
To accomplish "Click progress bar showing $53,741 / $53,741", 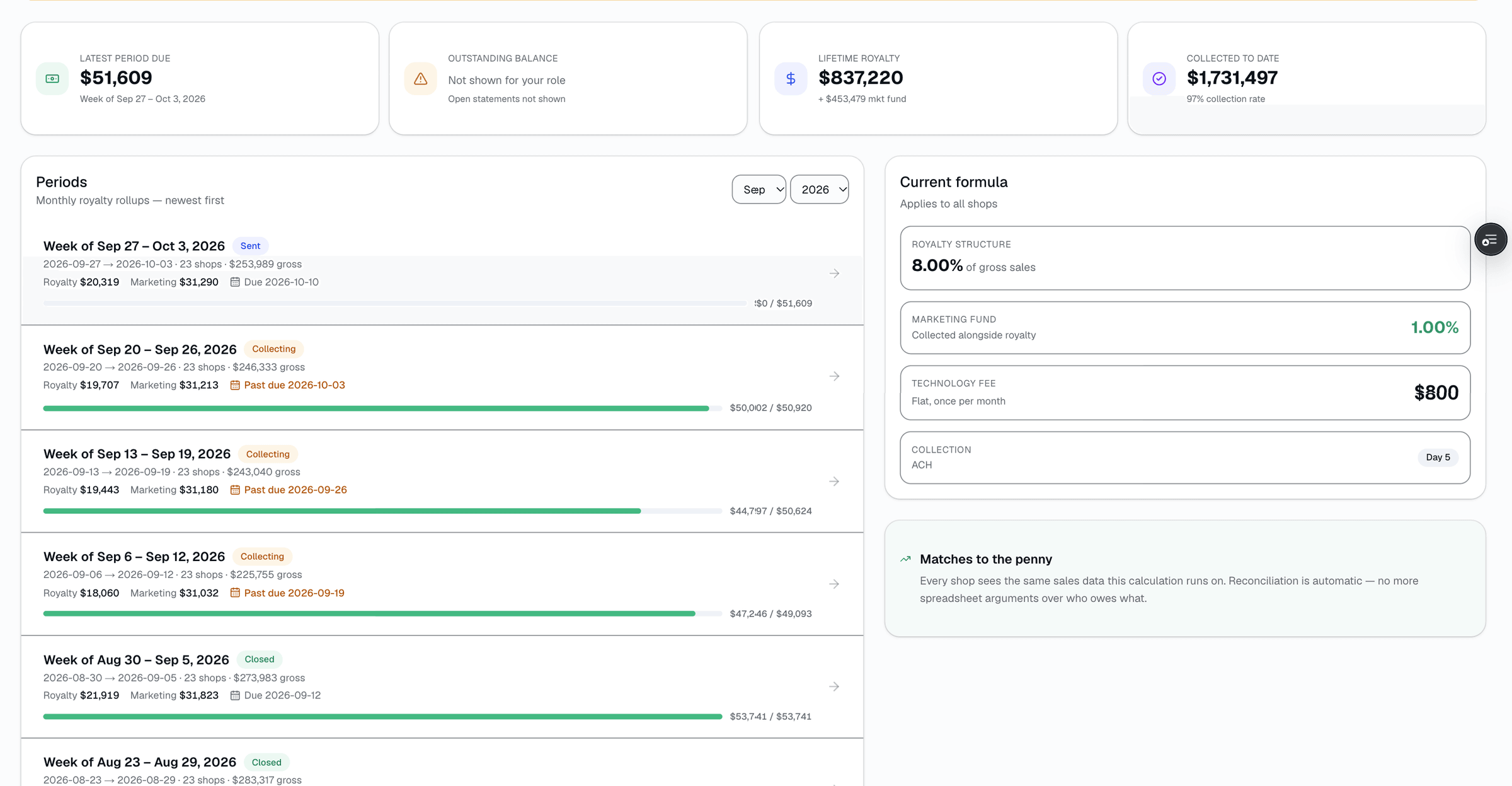I will (382, 717).
